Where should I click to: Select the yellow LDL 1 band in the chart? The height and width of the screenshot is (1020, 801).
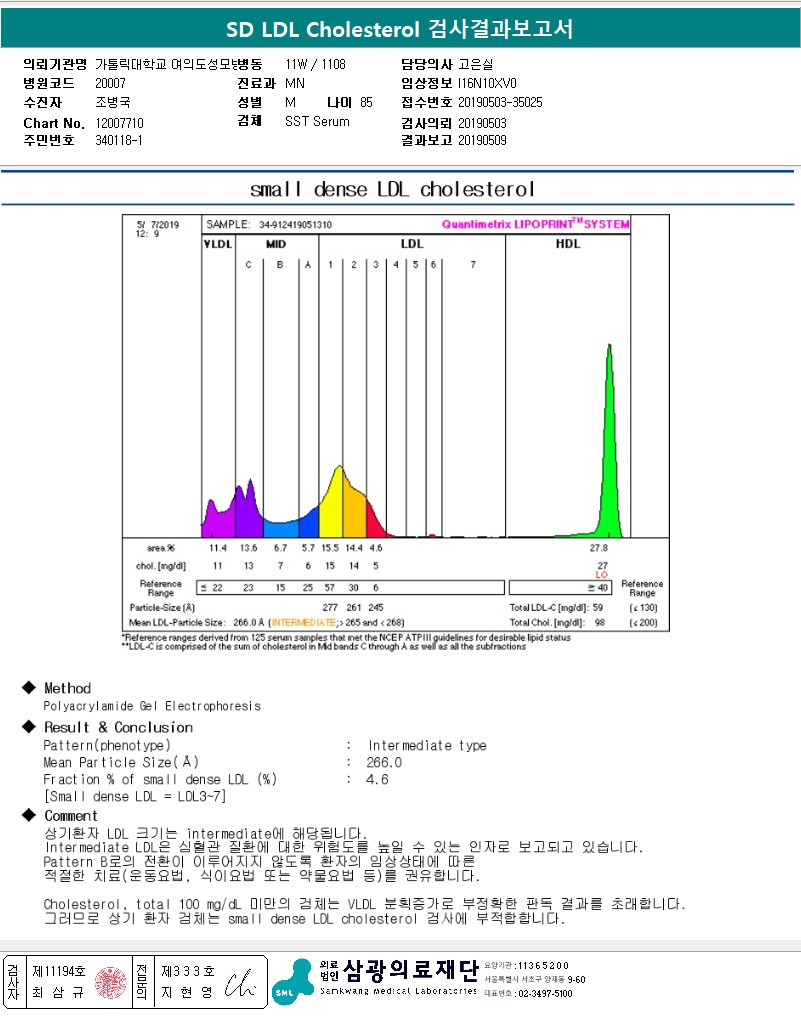point(332,510)
